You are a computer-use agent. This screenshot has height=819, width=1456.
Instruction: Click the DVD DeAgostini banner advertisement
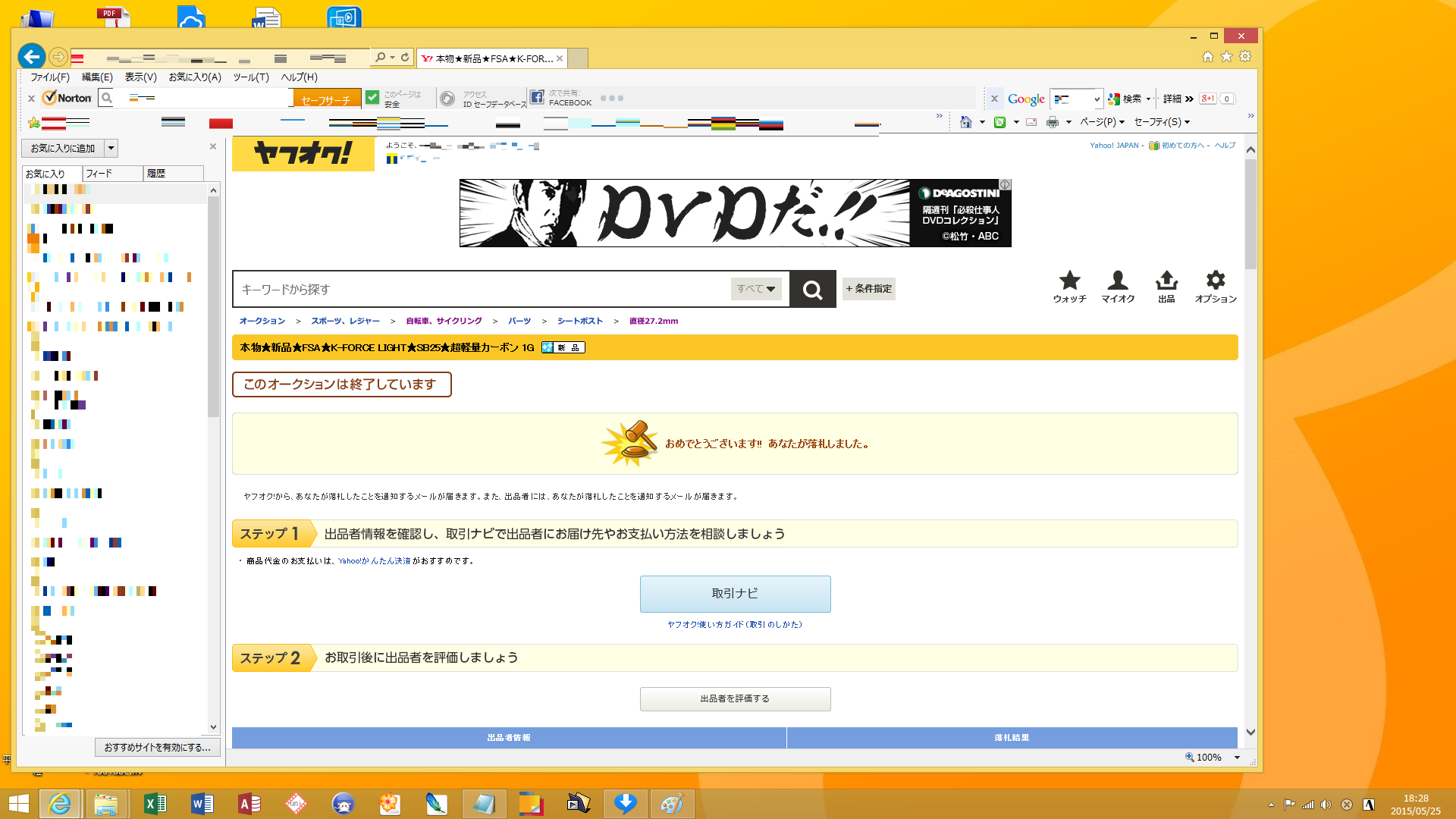coord(735,213)
